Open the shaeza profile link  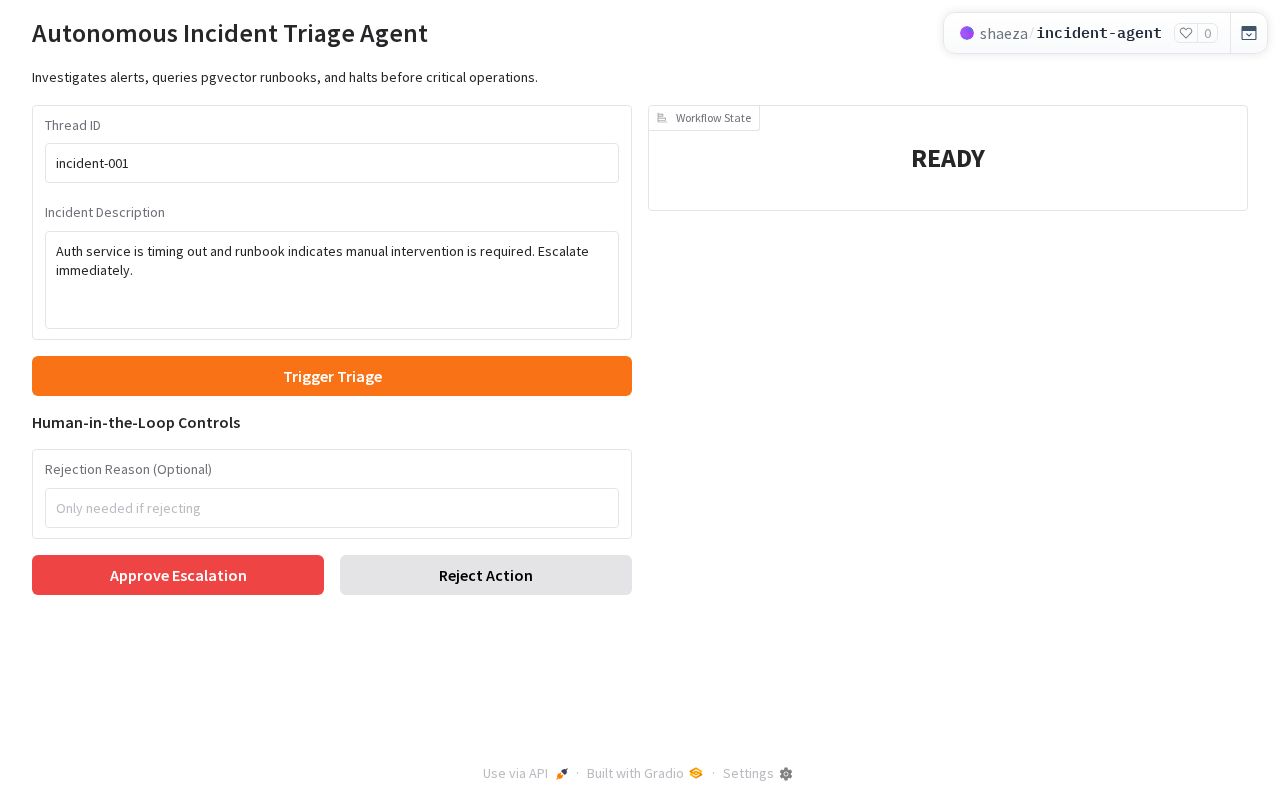1004,33
